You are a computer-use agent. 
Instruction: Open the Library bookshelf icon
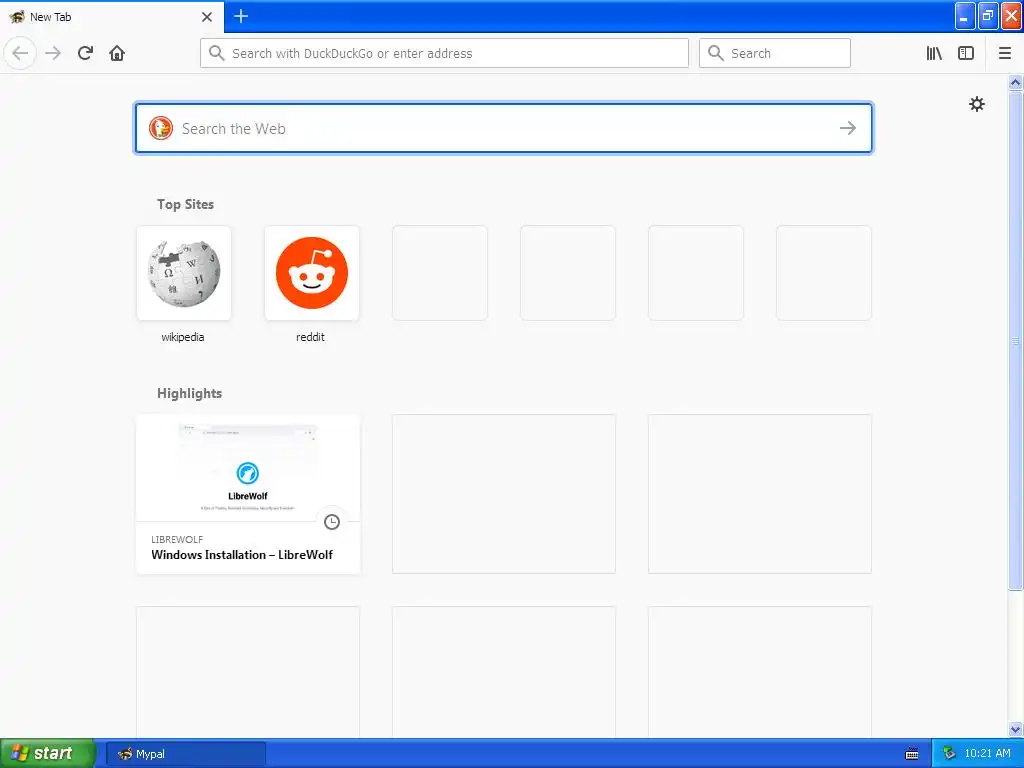934,53
